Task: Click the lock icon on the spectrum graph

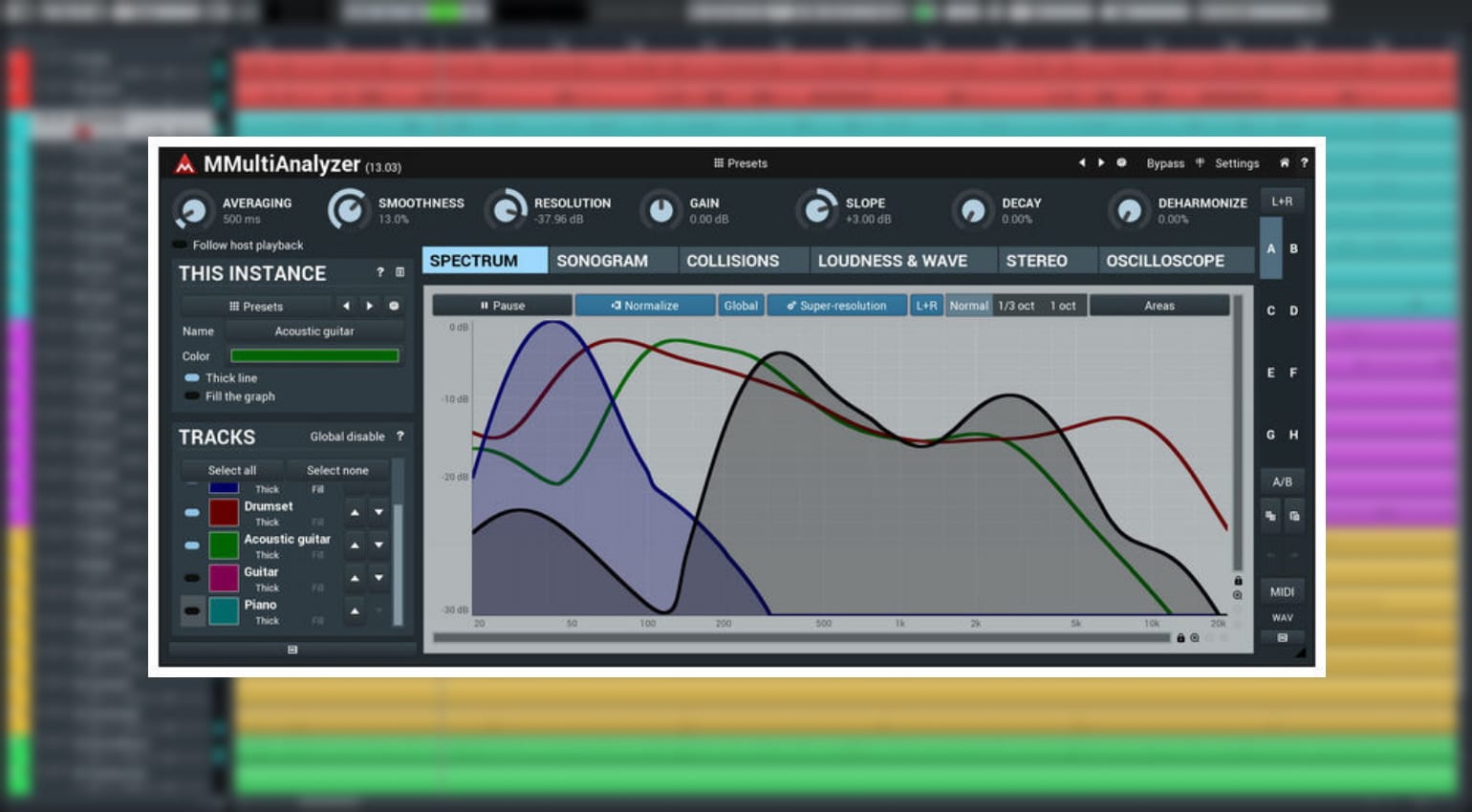Action: [1239, 581]
